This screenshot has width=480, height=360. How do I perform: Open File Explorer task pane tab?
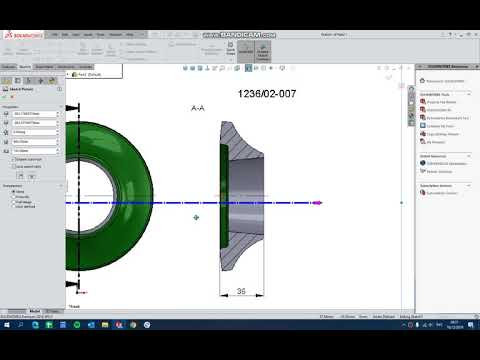pos(411,103)
